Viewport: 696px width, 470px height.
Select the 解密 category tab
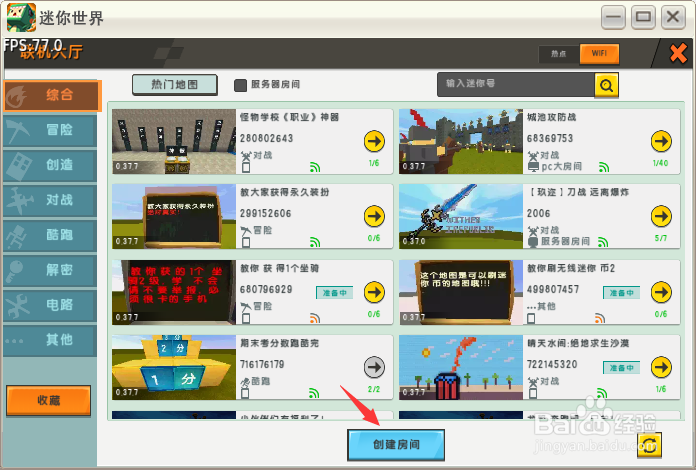coord(50,270)
